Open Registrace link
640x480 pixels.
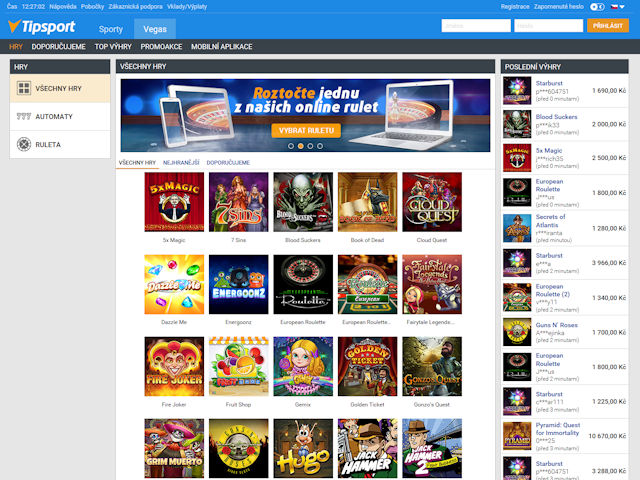coord(515,7)
